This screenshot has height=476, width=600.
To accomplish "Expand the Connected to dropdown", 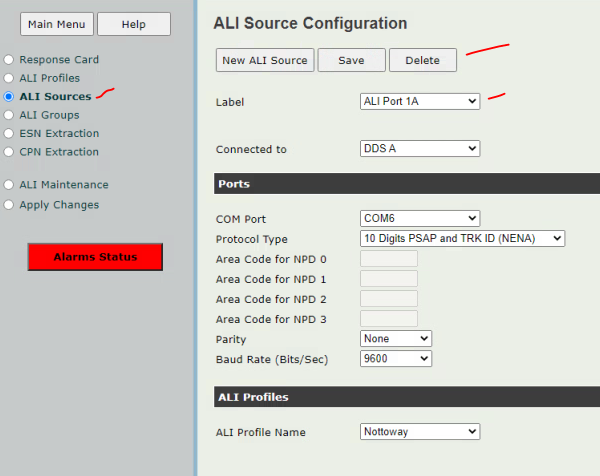I will tap(420, 148).
